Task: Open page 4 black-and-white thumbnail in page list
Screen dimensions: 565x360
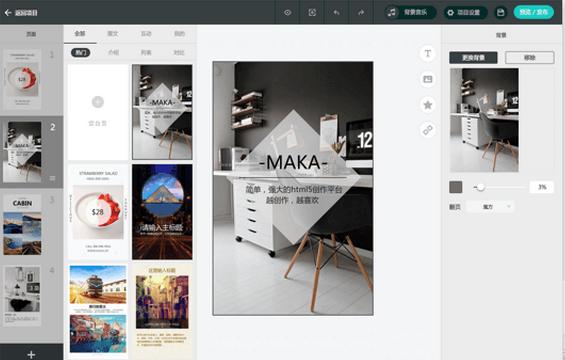Action: 22,296
